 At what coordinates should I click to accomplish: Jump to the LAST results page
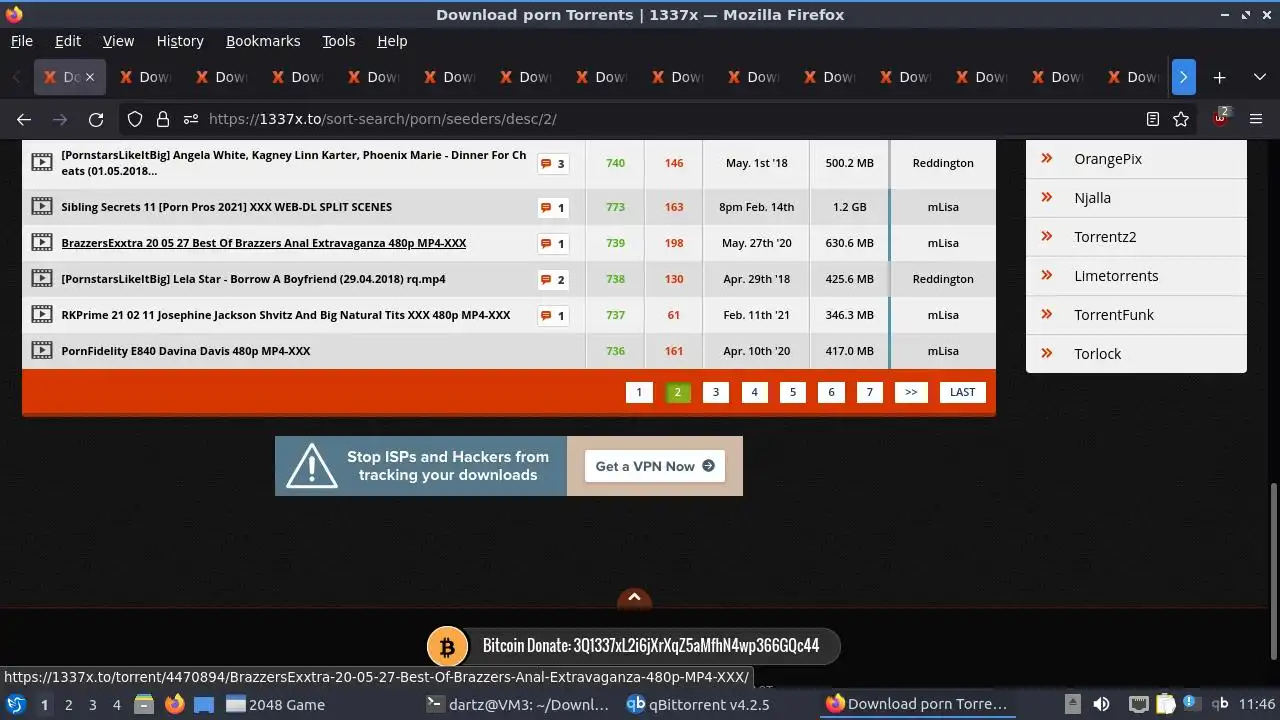click(962, 392)
